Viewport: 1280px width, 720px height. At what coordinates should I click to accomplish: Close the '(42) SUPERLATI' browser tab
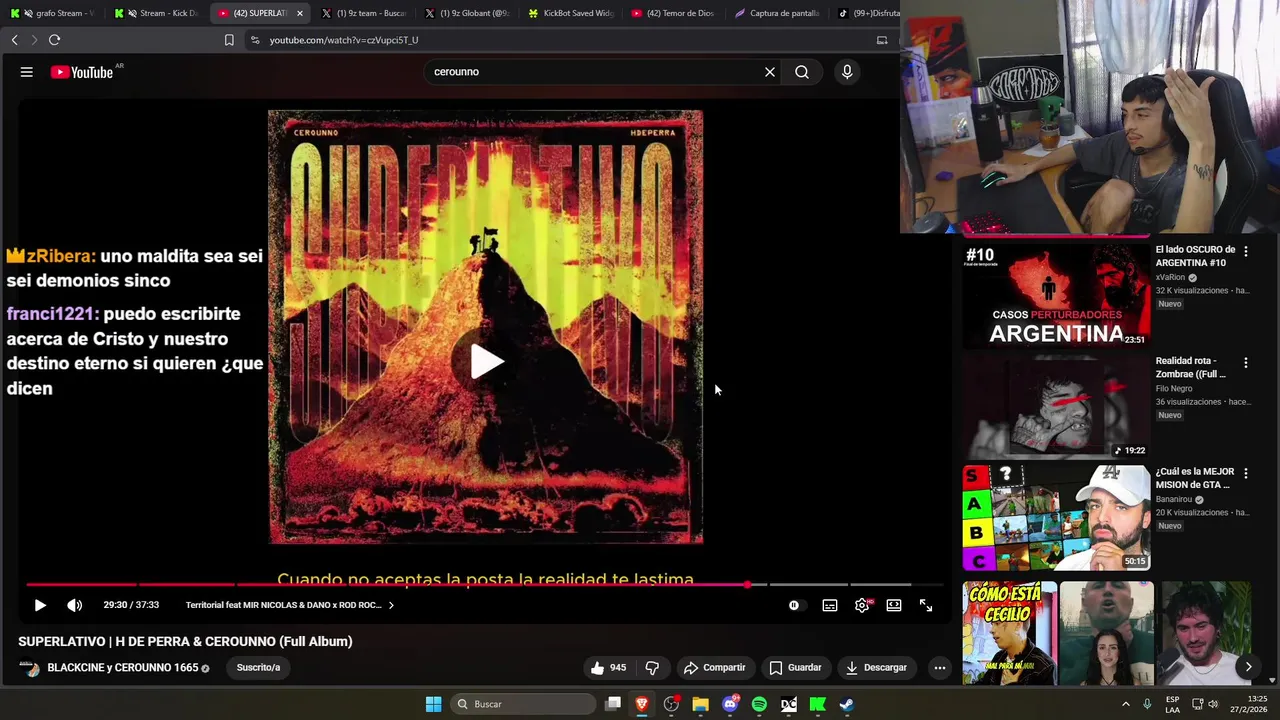coord(300,13)
